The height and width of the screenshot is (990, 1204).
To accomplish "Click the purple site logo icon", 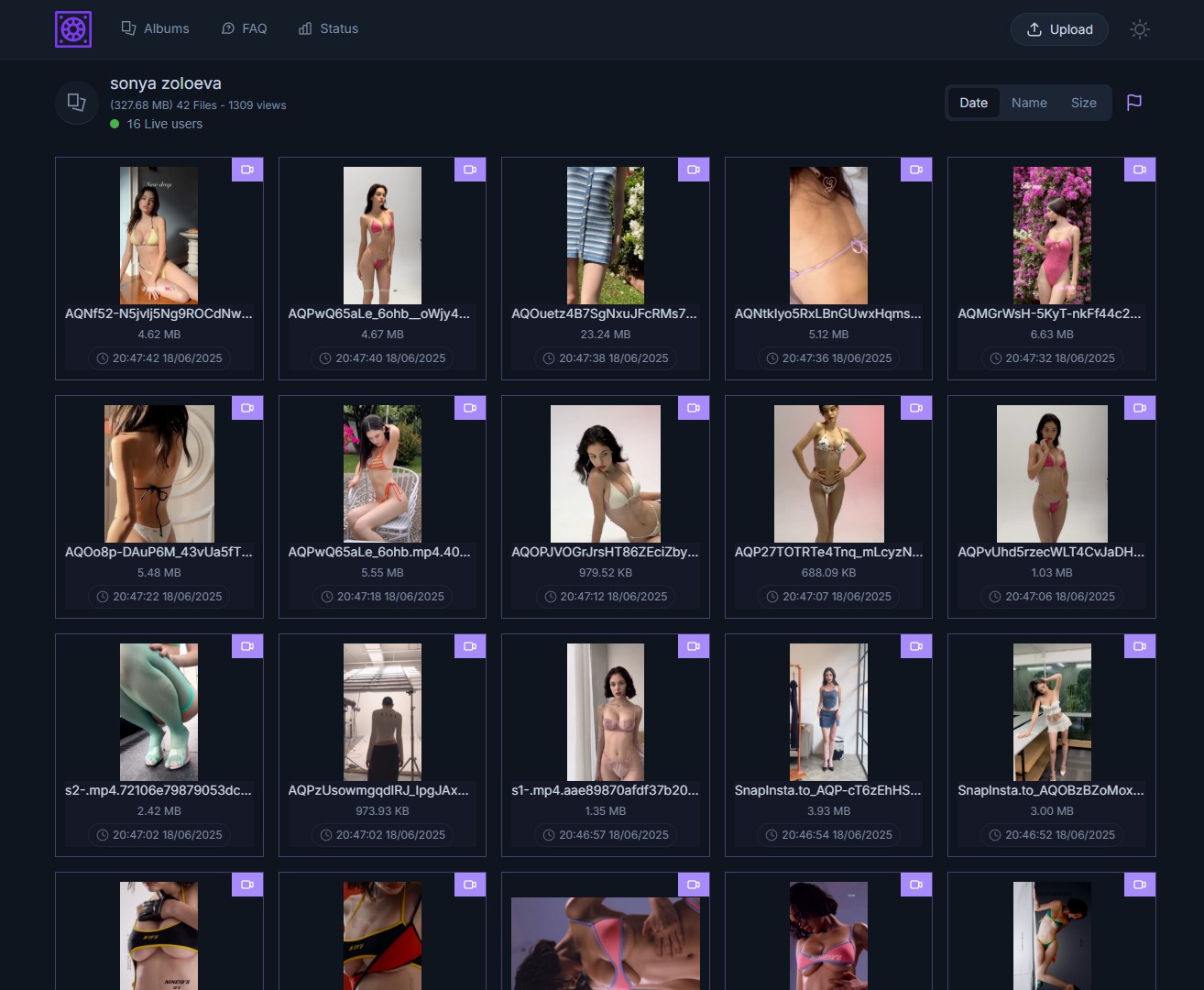I will [x=73, y=29].
